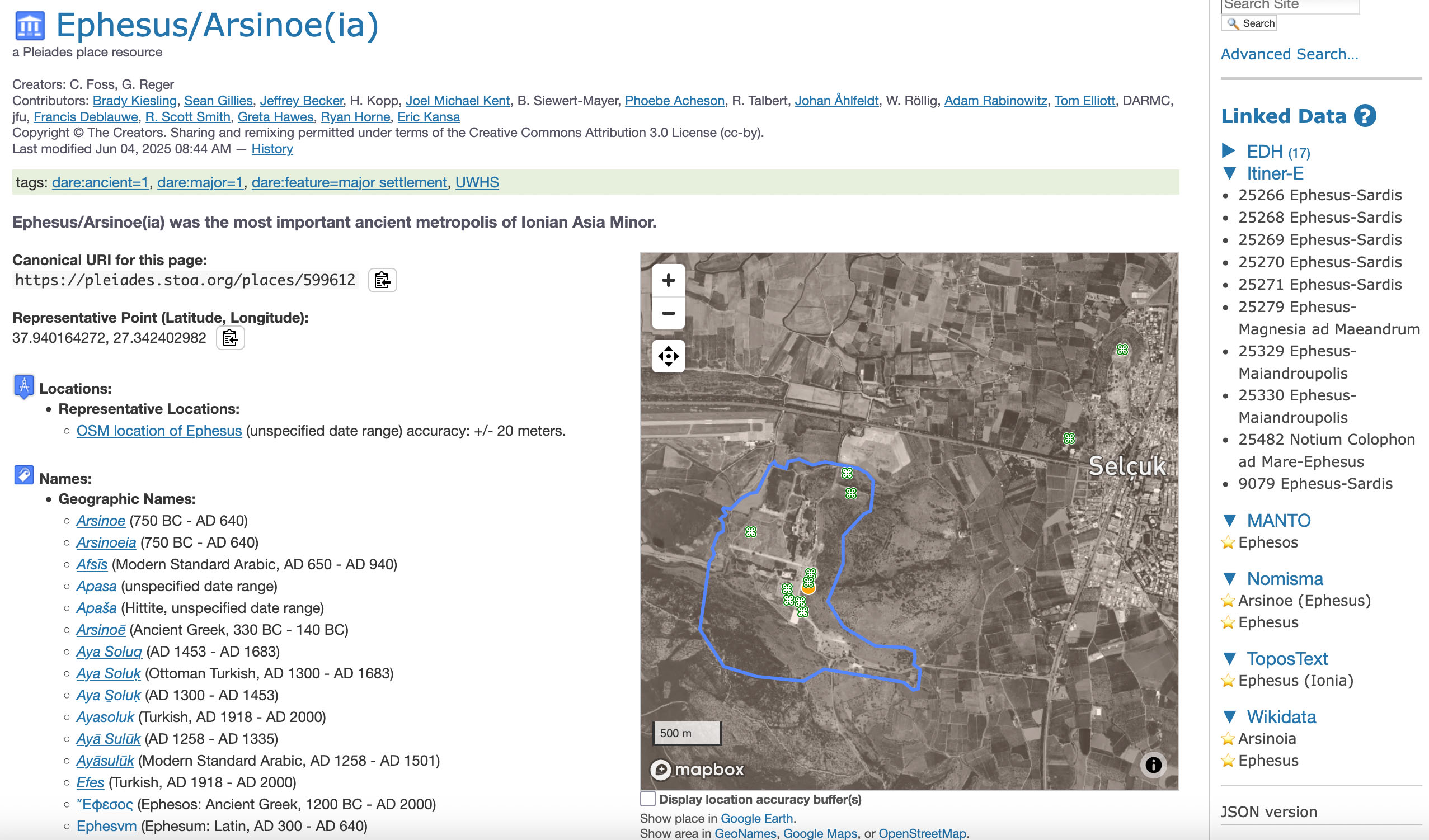The image size is (1429, 840).
Task: Collapse the MANTO linked data section
Action: 1229,520
